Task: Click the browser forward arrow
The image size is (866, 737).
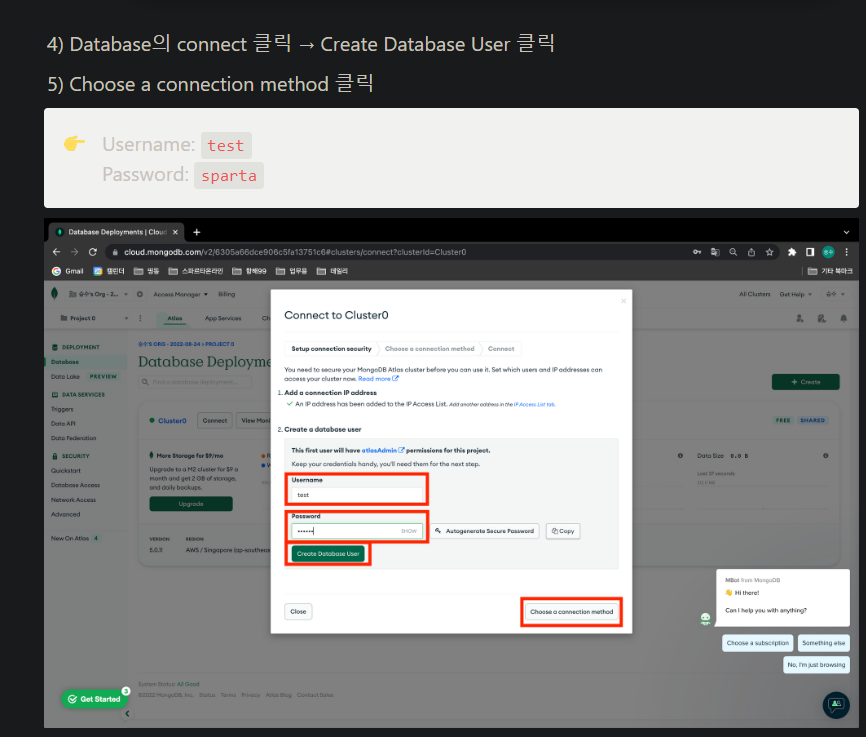Action: tap(75, 252)
